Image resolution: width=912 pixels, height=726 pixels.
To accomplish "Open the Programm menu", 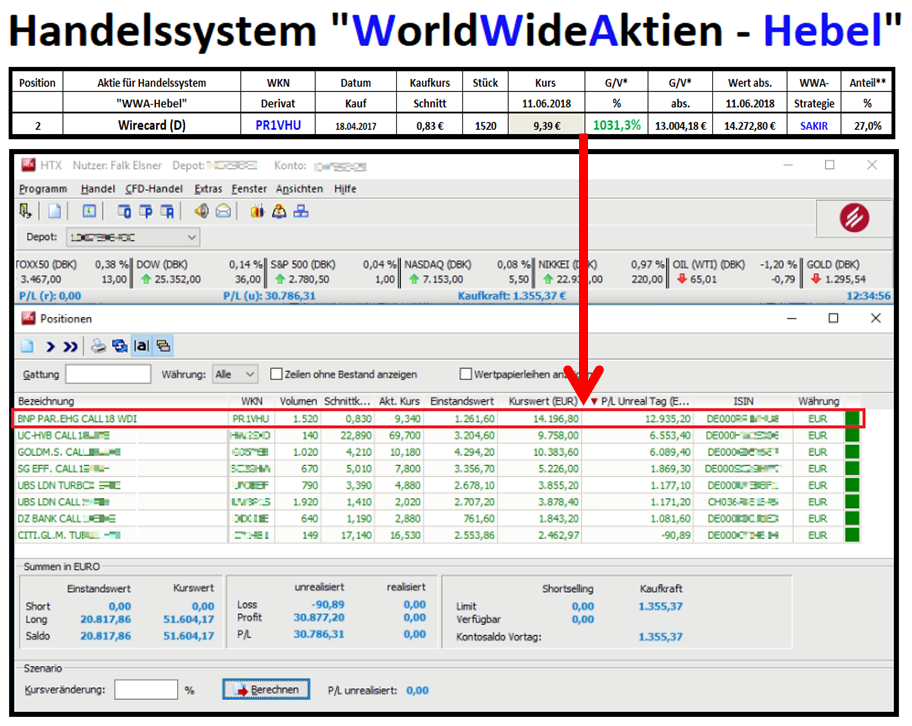I will point(42,188).
